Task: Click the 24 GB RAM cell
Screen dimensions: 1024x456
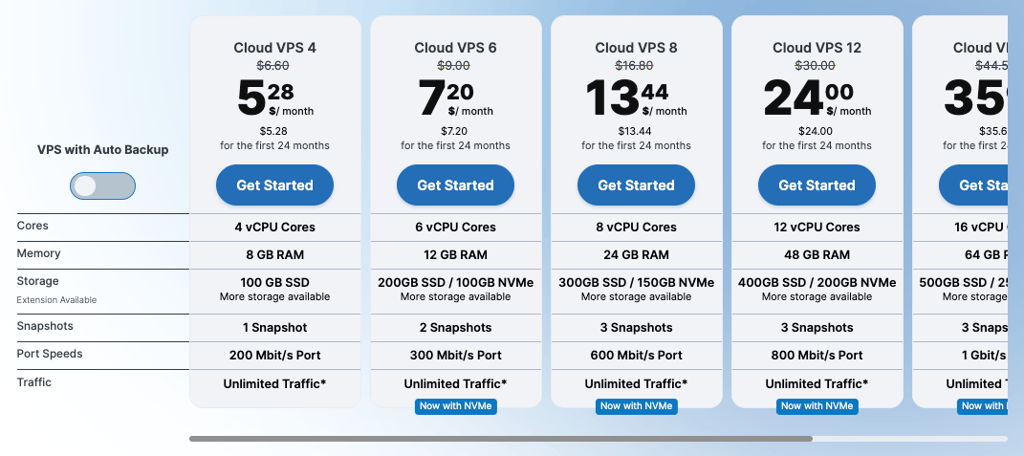Action: [x=636, y=255]
